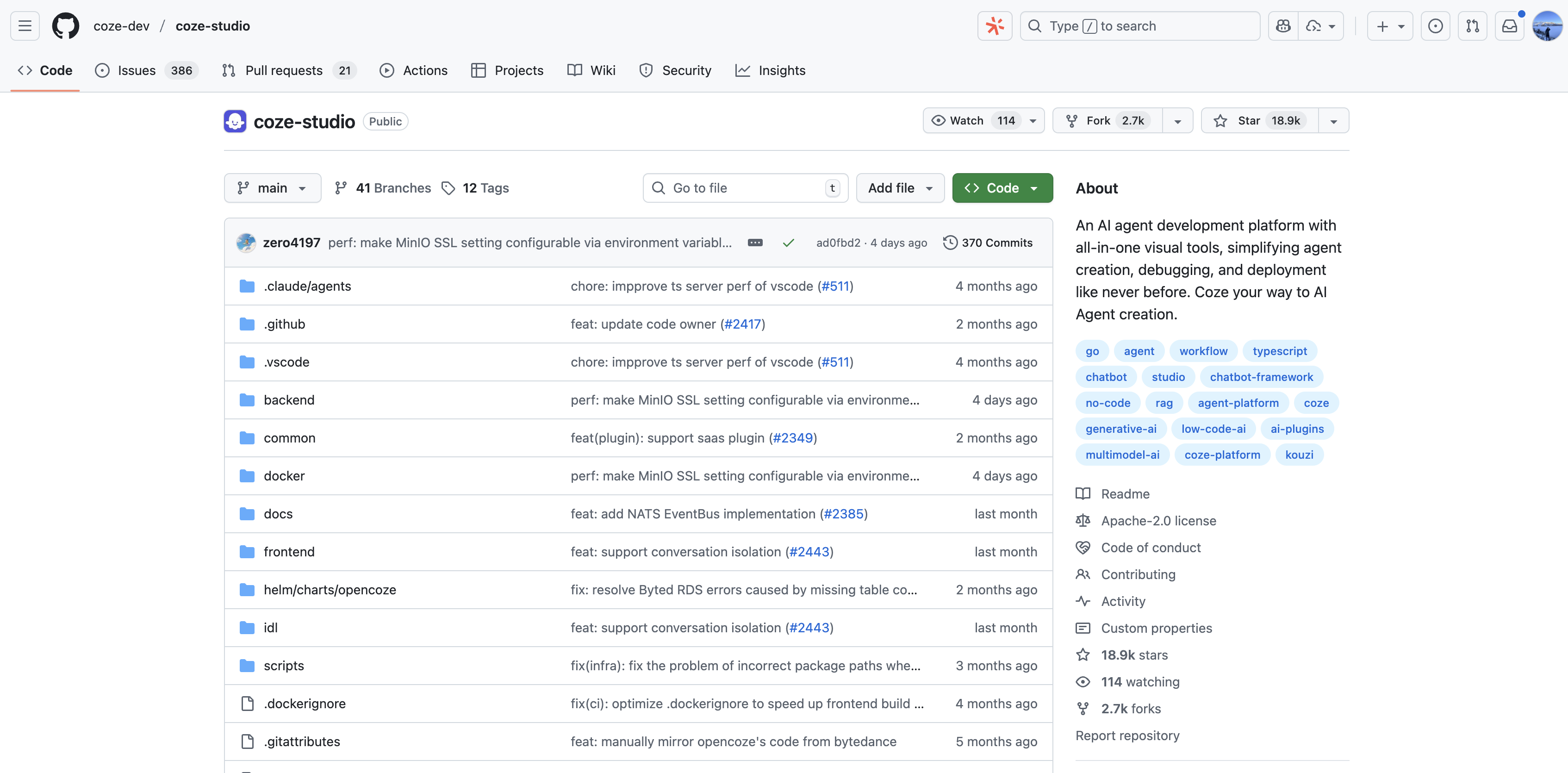Click the green commit status checkmark
This screenshot has height=773, width=1568.
coord(788,243)
